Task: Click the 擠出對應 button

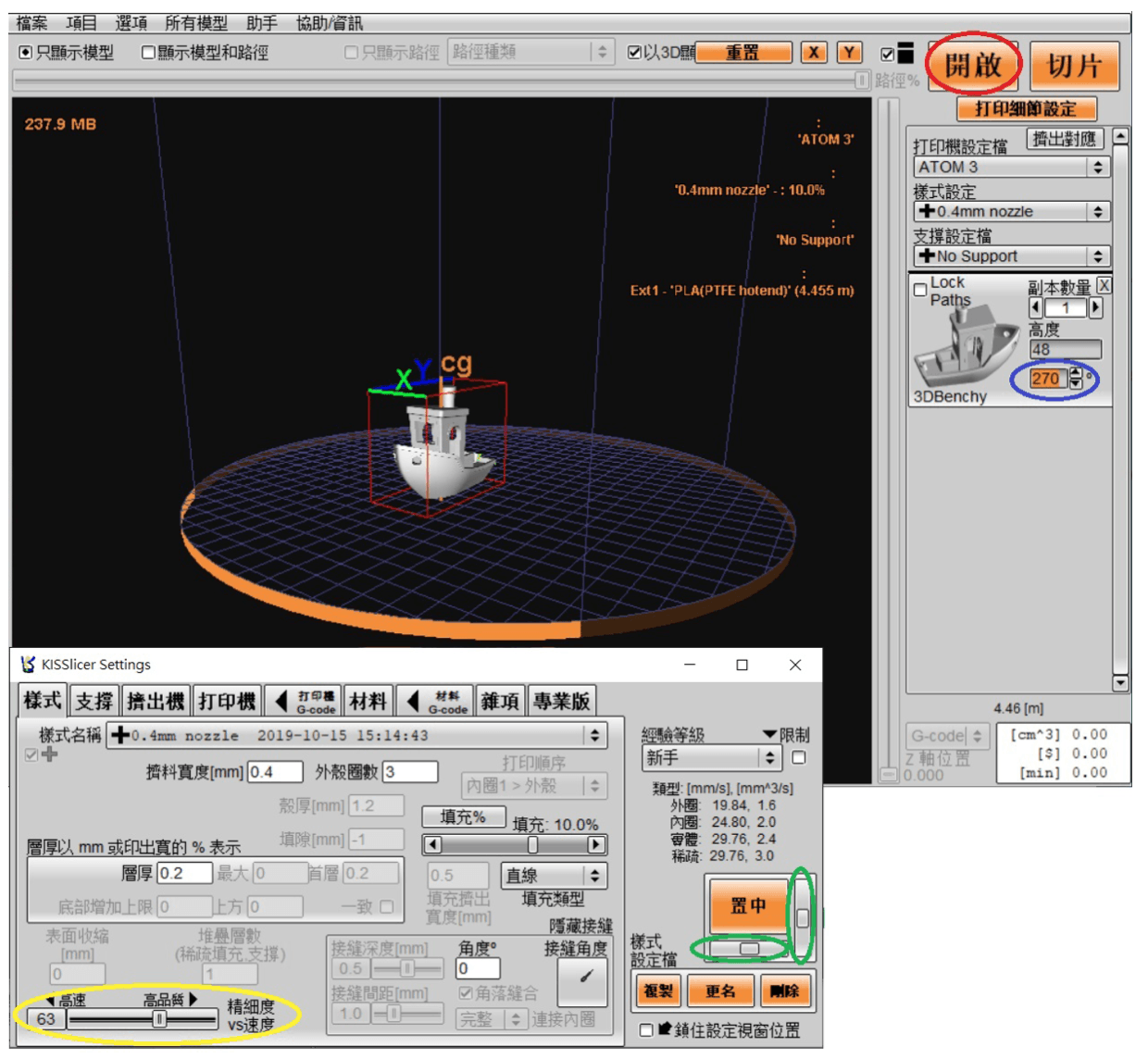Action: point(1065,139)
